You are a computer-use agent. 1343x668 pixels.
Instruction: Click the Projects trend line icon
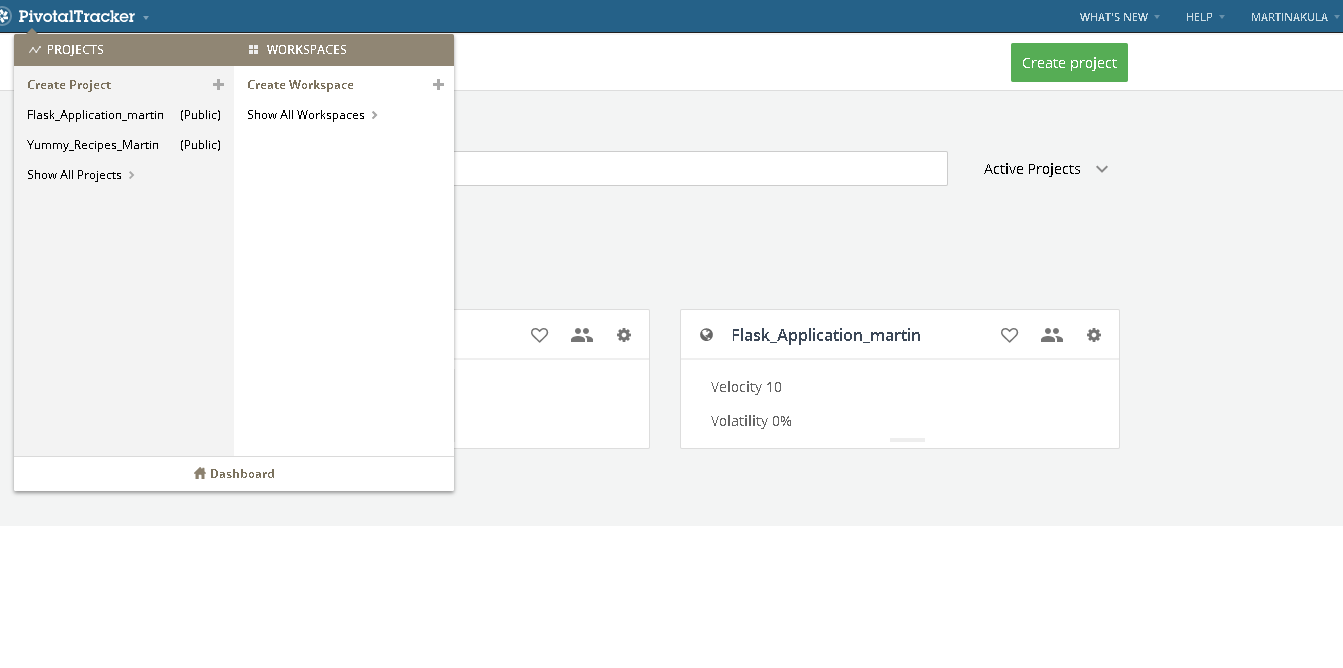point(34,49)
